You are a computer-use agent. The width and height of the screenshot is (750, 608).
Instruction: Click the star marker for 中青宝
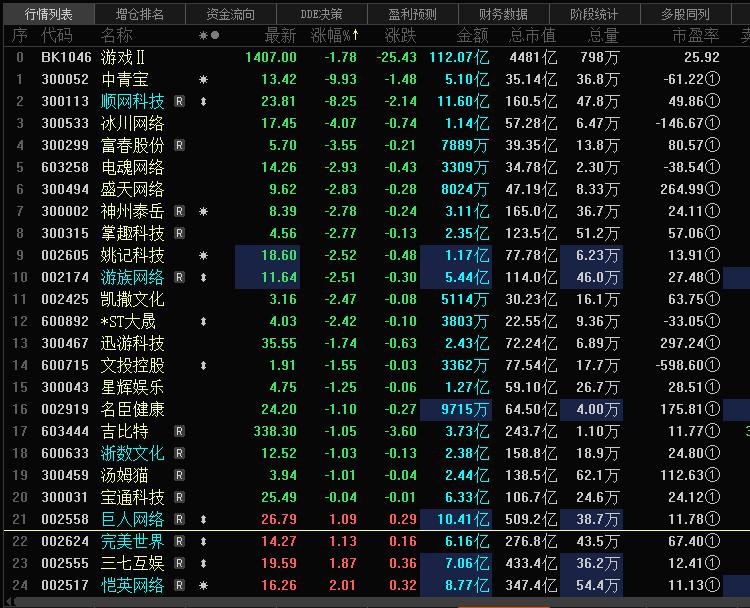click(203, 79)
